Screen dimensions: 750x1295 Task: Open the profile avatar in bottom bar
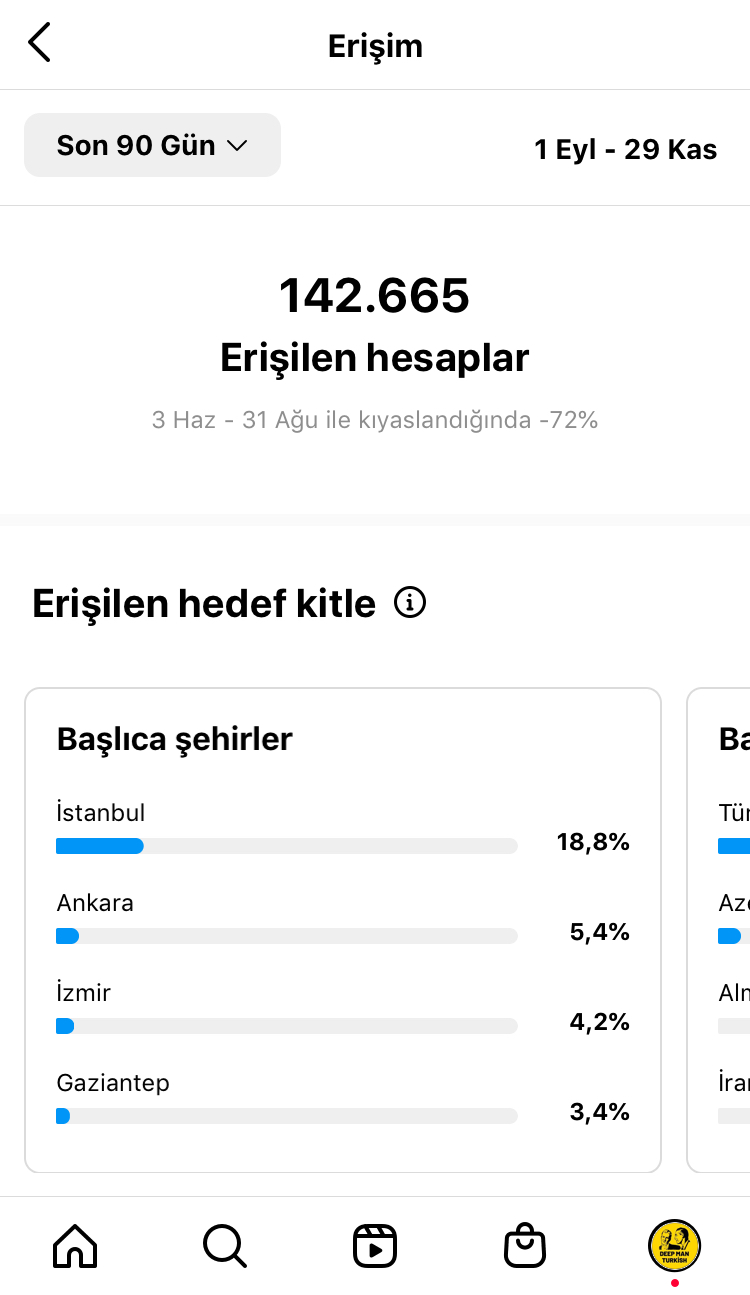click(675, 1246)
